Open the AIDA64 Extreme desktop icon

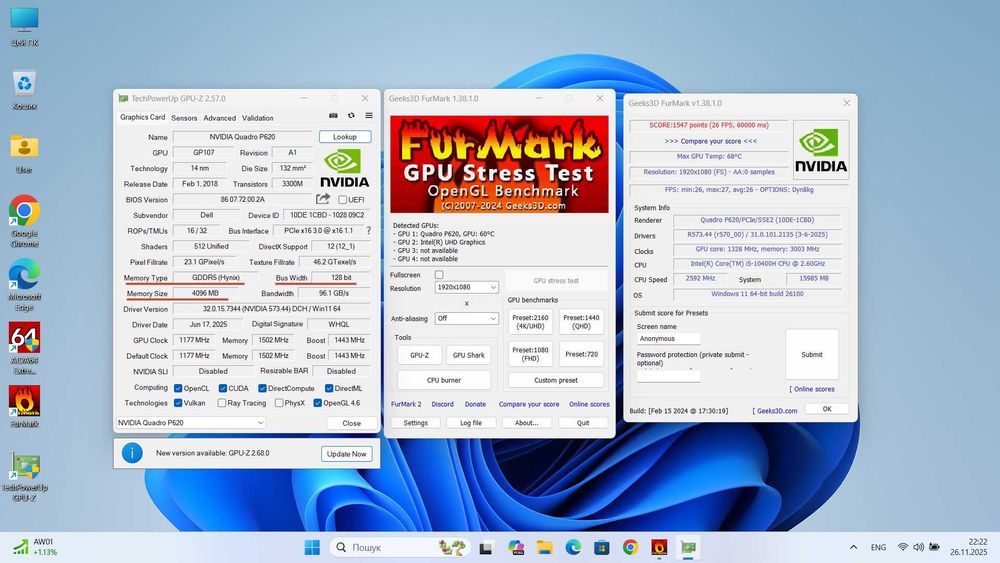24,348
